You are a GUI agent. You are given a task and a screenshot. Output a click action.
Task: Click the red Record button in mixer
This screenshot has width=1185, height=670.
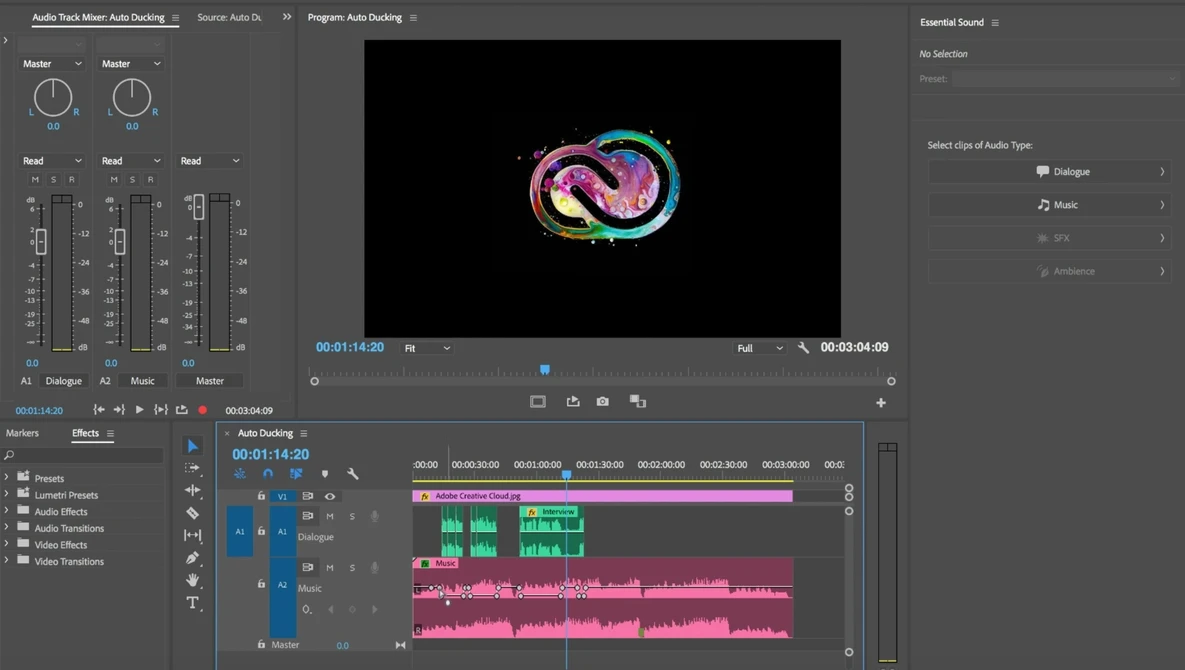point(203,409)
